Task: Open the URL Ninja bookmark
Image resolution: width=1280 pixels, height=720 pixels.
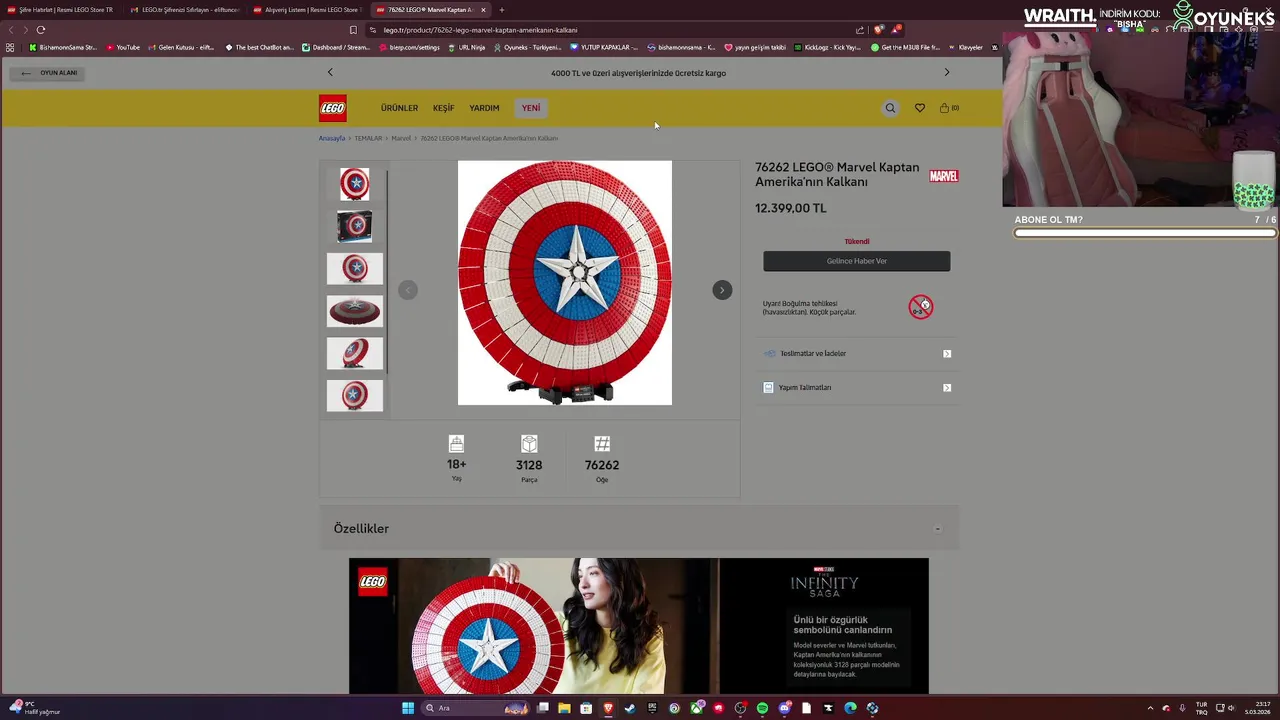Action: (467, 47)
